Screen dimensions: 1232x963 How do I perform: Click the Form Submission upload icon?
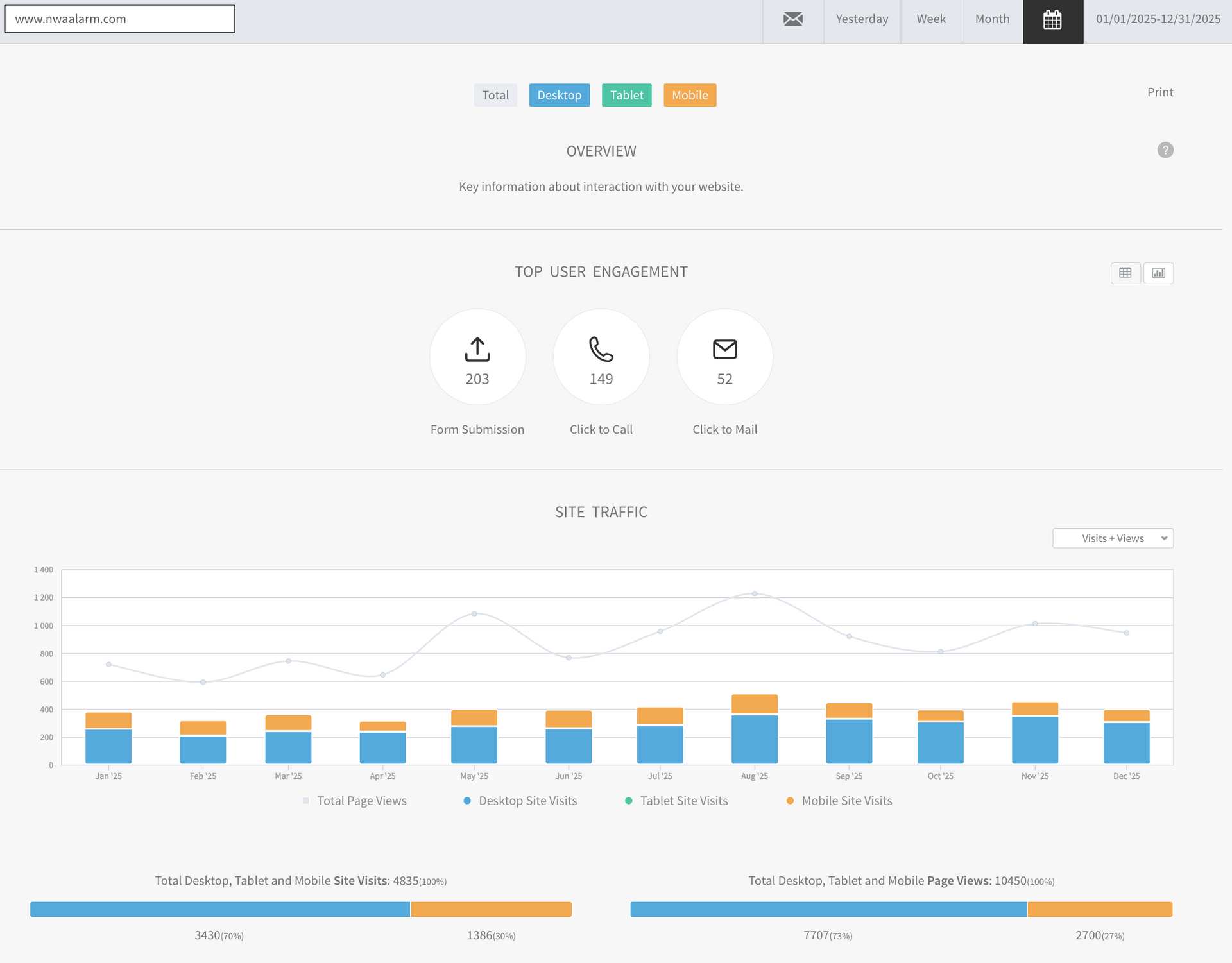(x=477, y=350)
